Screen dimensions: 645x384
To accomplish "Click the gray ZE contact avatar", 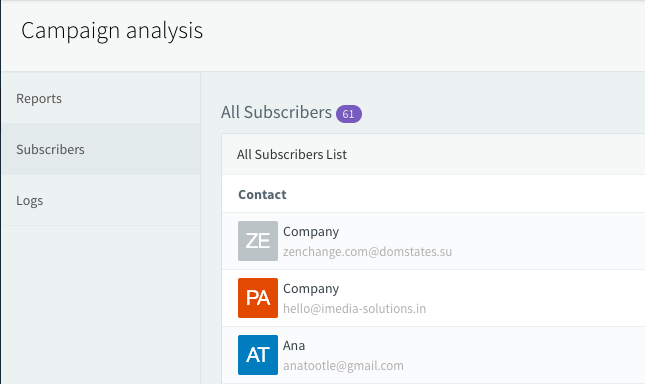I will click(258, 241).
